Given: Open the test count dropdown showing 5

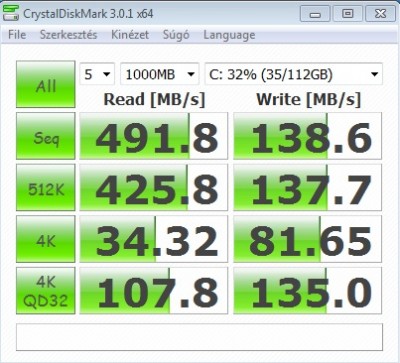Looking at the screenshot, I should tap(97, 74).
